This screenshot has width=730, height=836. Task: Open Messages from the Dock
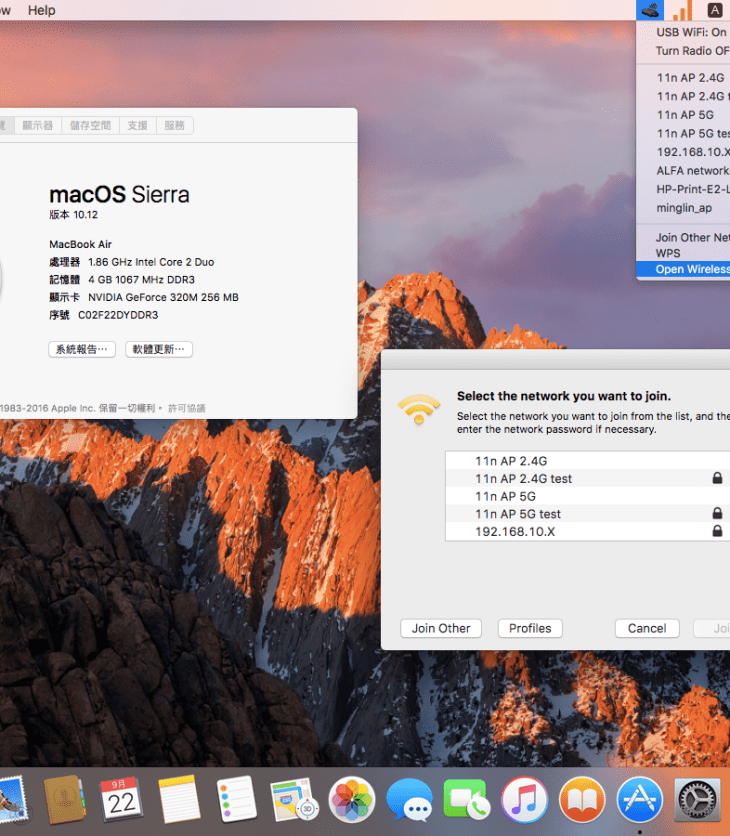409,800
